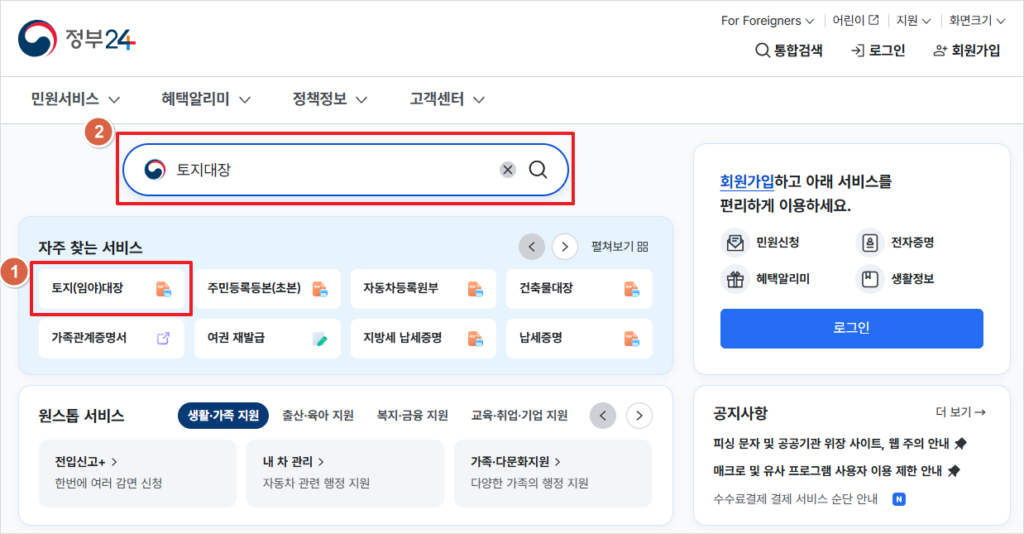Open the 정책정보 menu

pos(330,99)
